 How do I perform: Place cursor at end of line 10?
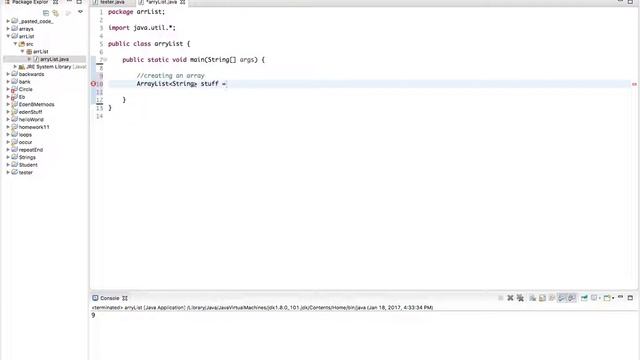point(227,84)
